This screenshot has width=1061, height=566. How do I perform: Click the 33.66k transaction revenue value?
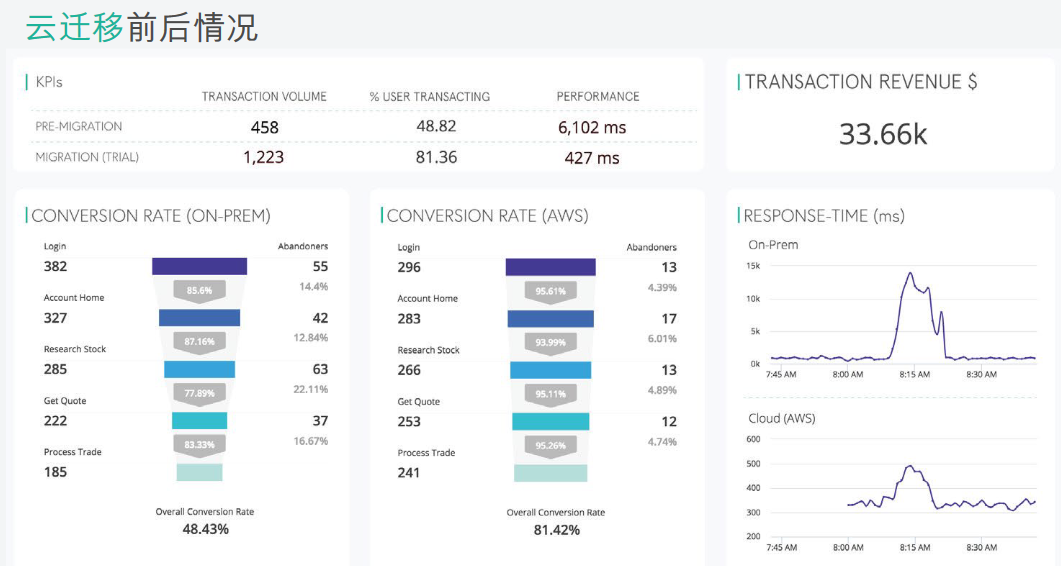pyautogui.click(x=883, y=134)
